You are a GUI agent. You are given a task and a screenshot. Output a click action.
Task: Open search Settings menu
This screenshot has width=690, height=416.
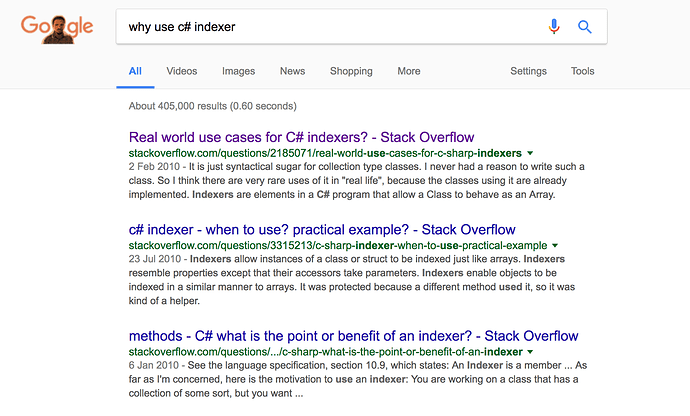click(x=528, y=71)
